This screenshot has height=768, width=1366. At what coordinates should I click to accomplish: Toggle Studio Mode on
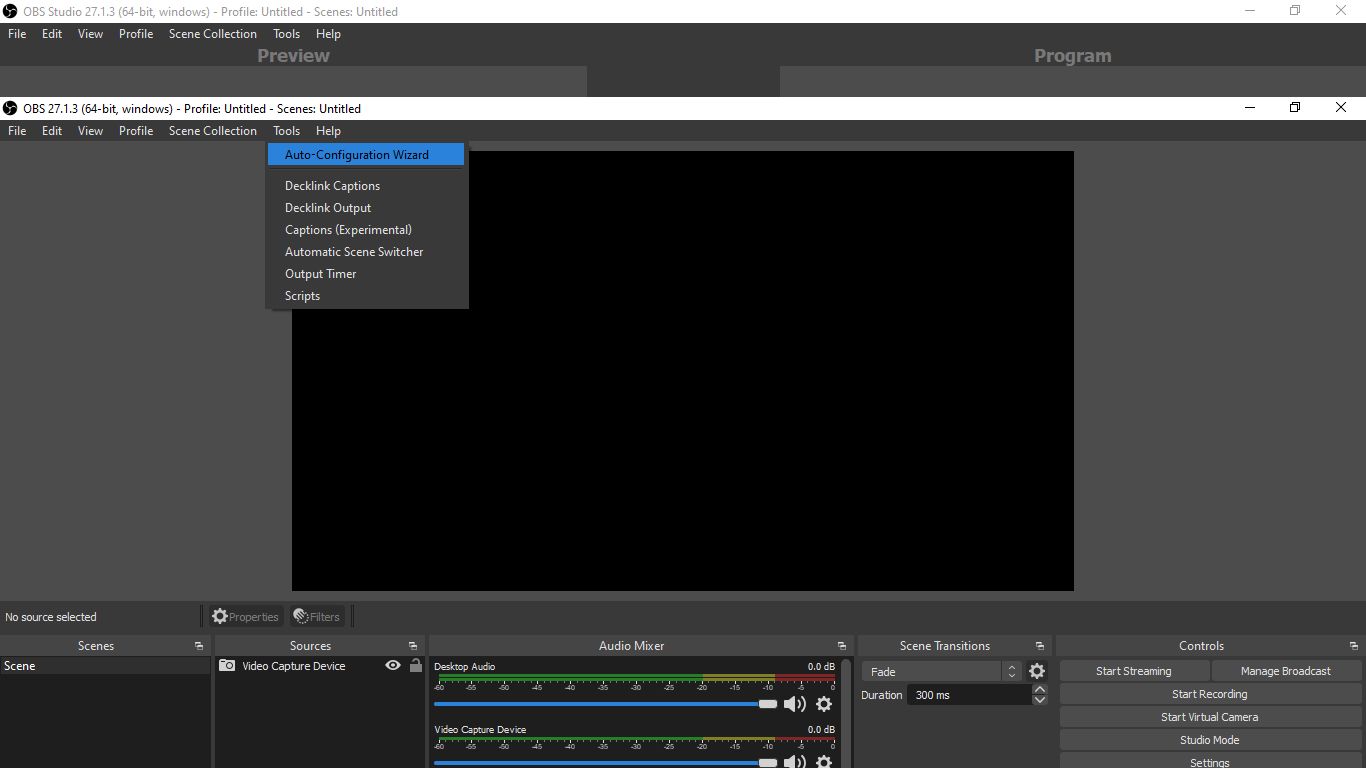pyautogui.click(x=1209, y=740)
